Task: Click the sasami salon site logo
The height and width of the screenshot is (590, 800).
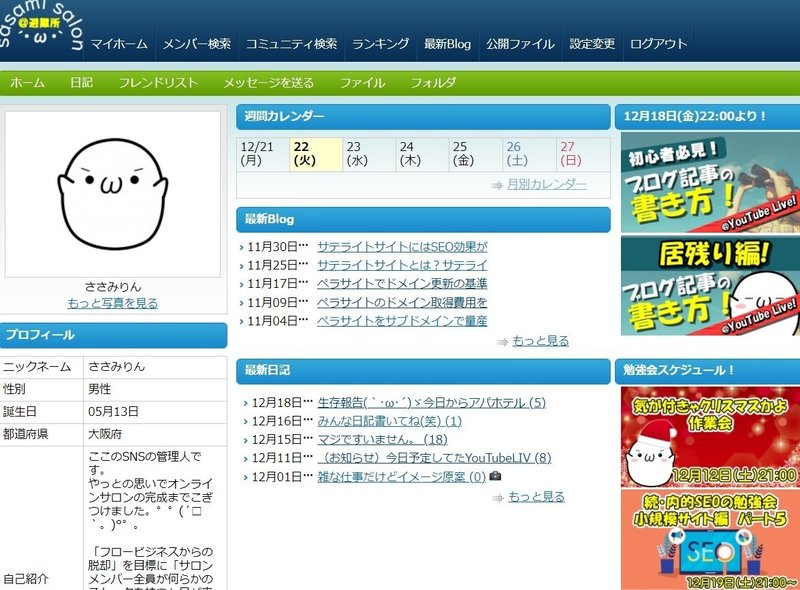Action: click(x=41, y=26)
